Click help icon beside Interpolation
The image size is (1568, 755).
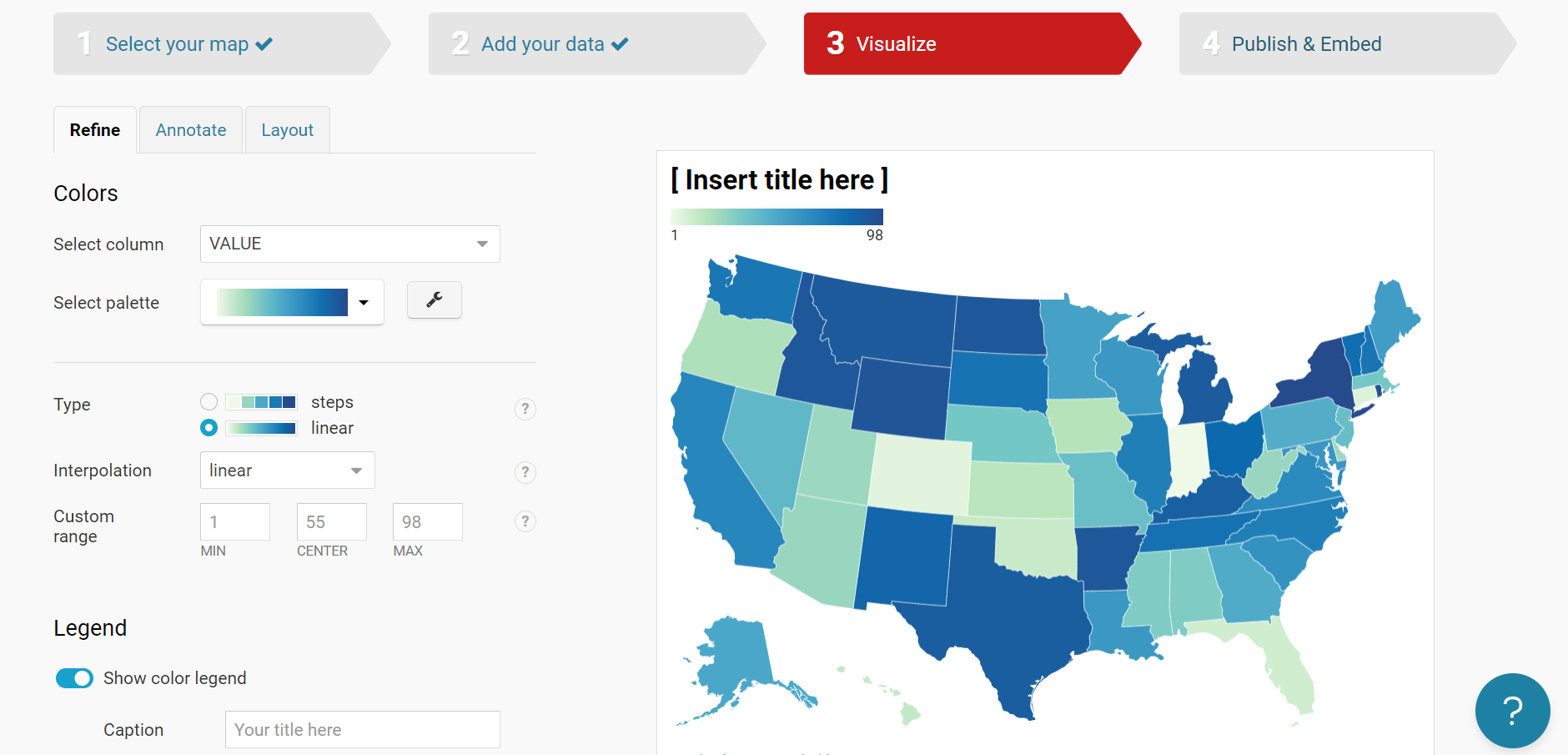pos(525,471)
